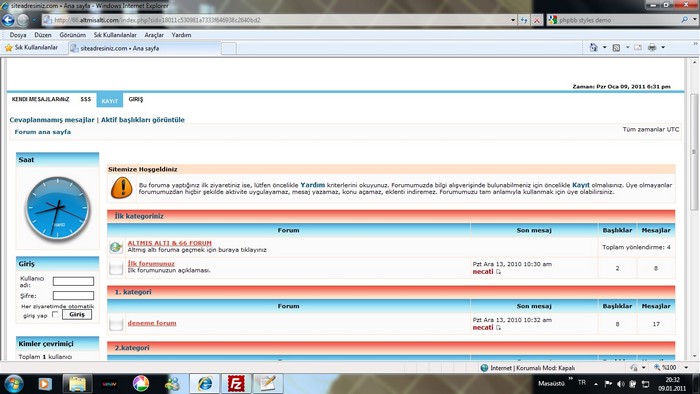This screenshot has width=700, height=394.
Task: Open the deneme forum link
Action: tap(152, 323)
